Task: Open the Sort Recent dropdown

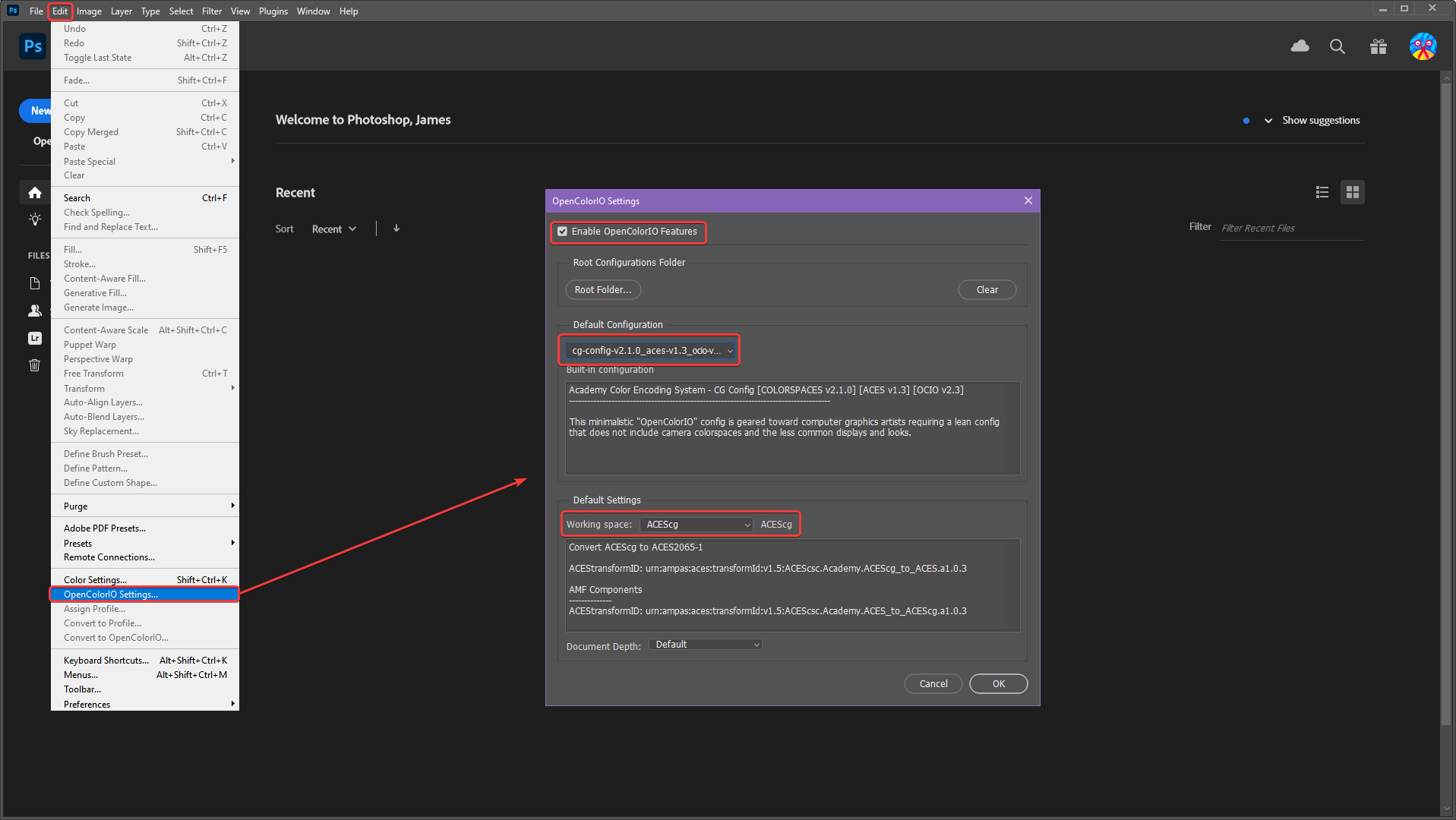Action: 333,229
